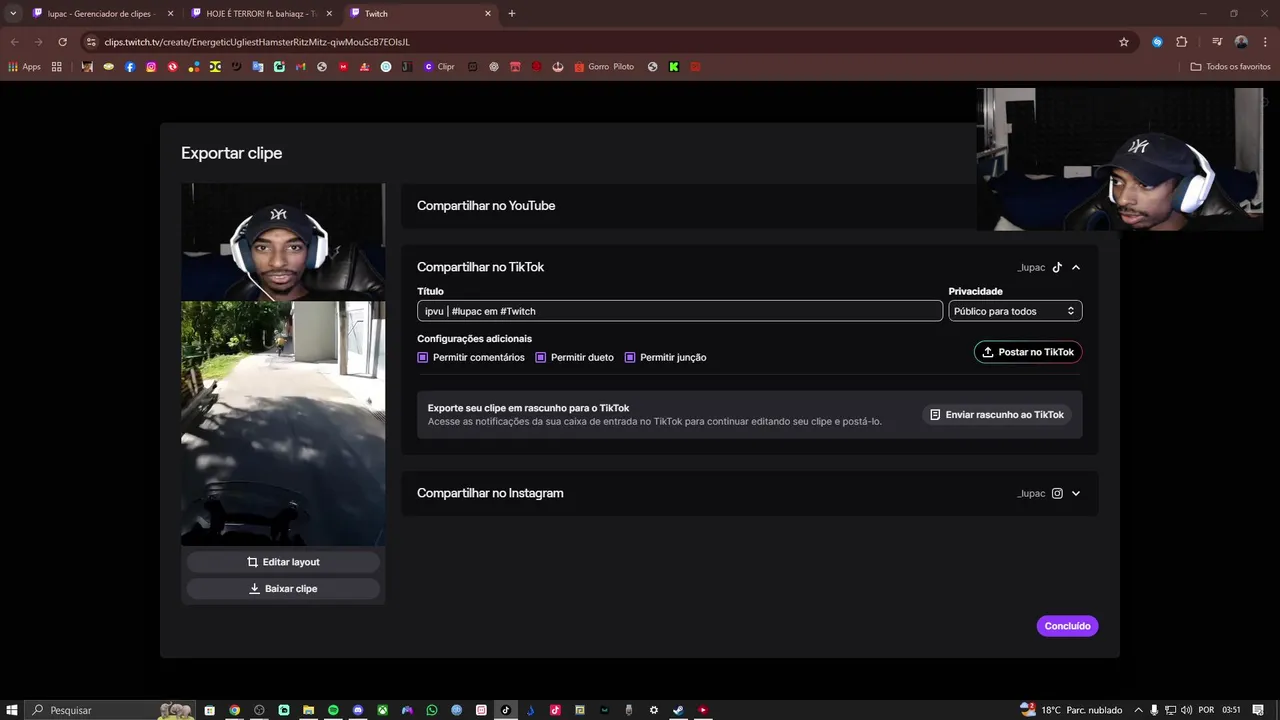Image resolution: width=1280 pixels, height=720 pixels.
Task: Click the 03:51 taskbar clock
Action: pos(1231,710)
